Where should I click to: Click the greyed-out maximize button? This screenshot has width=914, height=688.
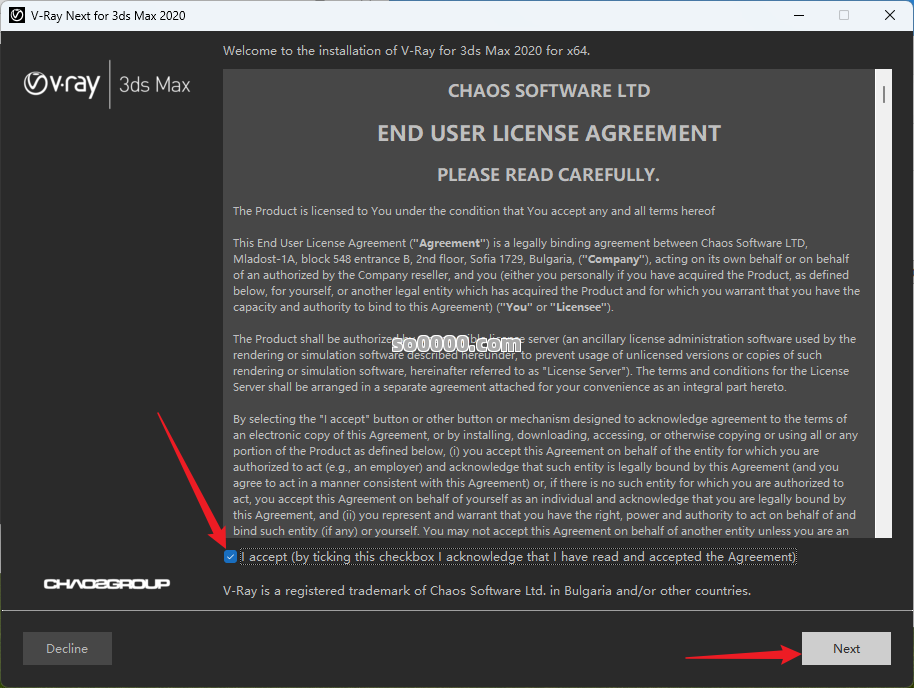[x=844, y=15]
